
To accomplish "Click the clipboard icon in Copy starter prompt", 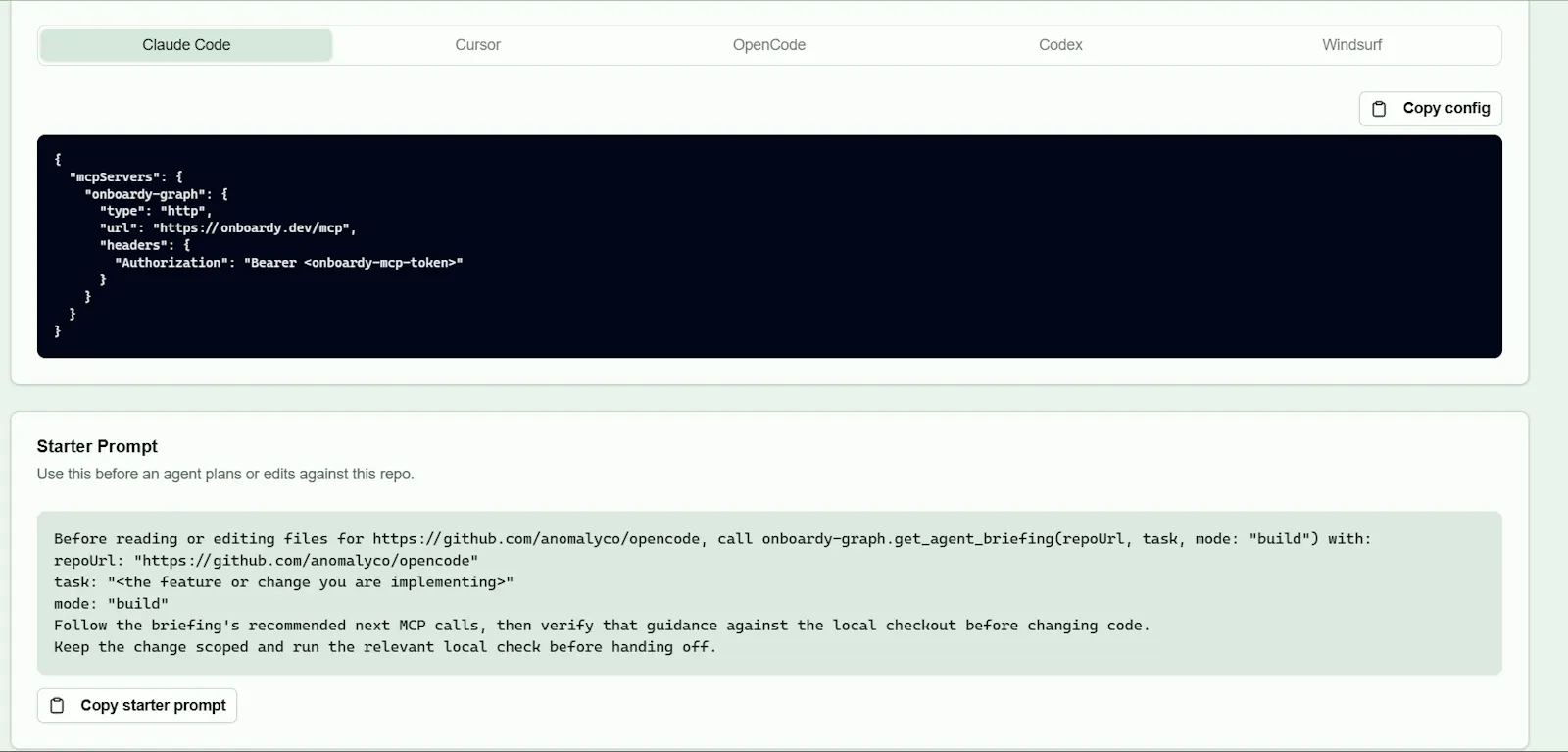I will (x=57, y=706).
